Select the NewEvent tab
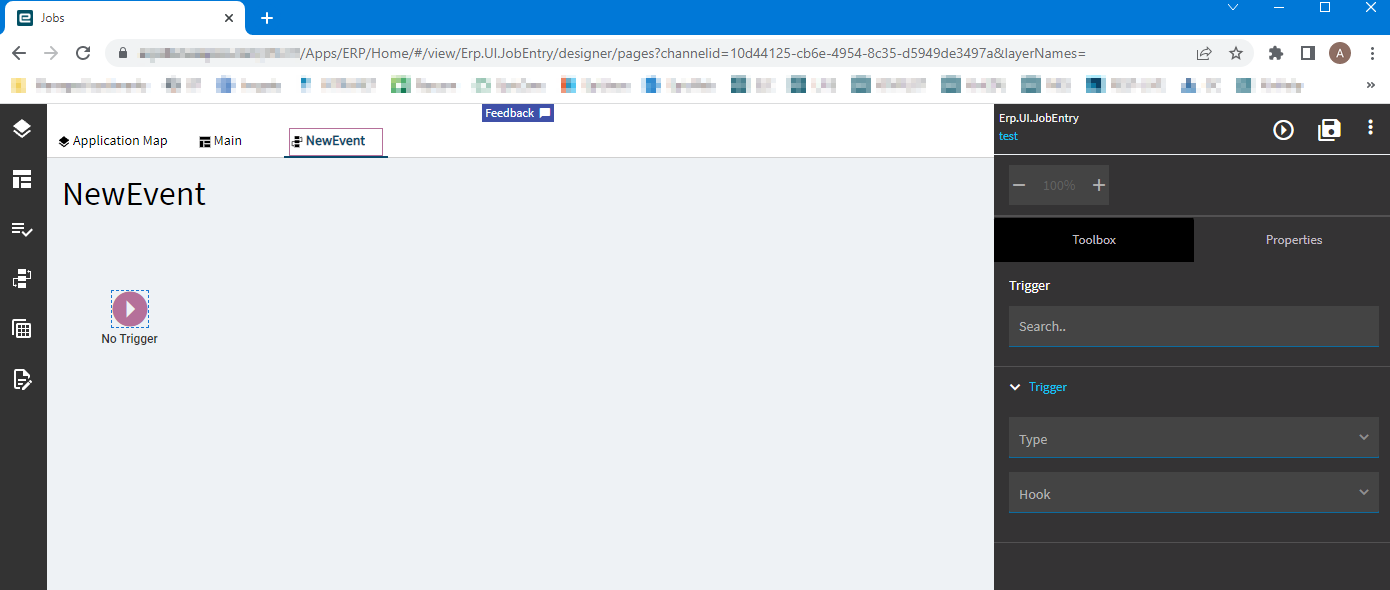 point(336,142)
